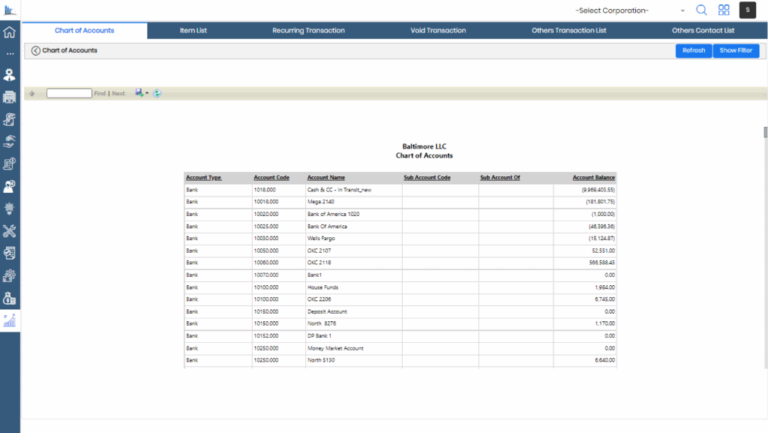
Task: Open the apps grid icon in header
Action: click(x=723, y=10)
